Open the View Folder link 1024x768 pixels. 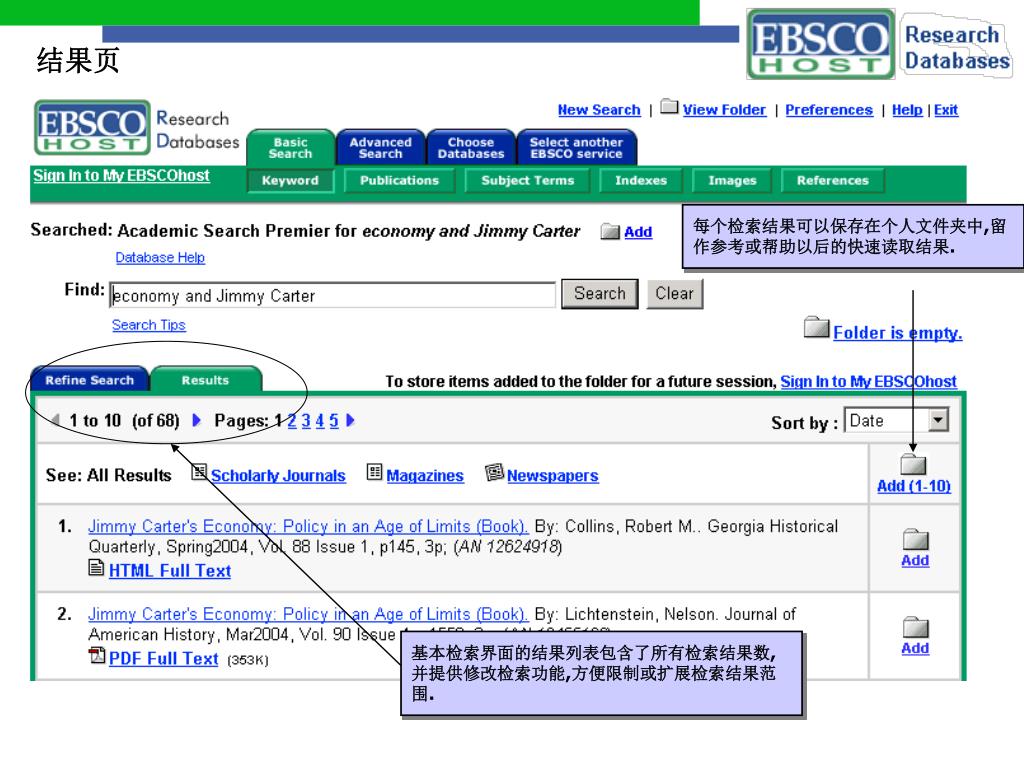(x=724, y=110)
